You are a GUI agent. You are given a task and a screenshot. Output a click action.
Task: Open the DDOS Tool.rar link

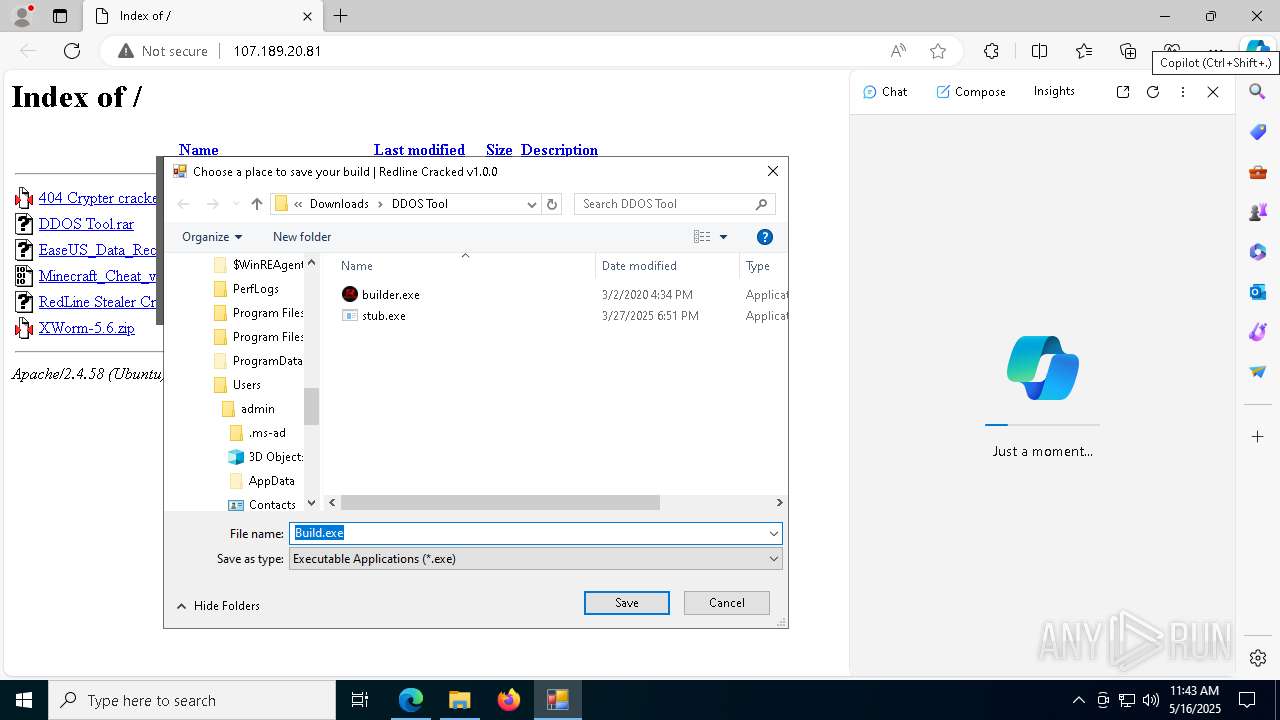[x=86, y=224]
